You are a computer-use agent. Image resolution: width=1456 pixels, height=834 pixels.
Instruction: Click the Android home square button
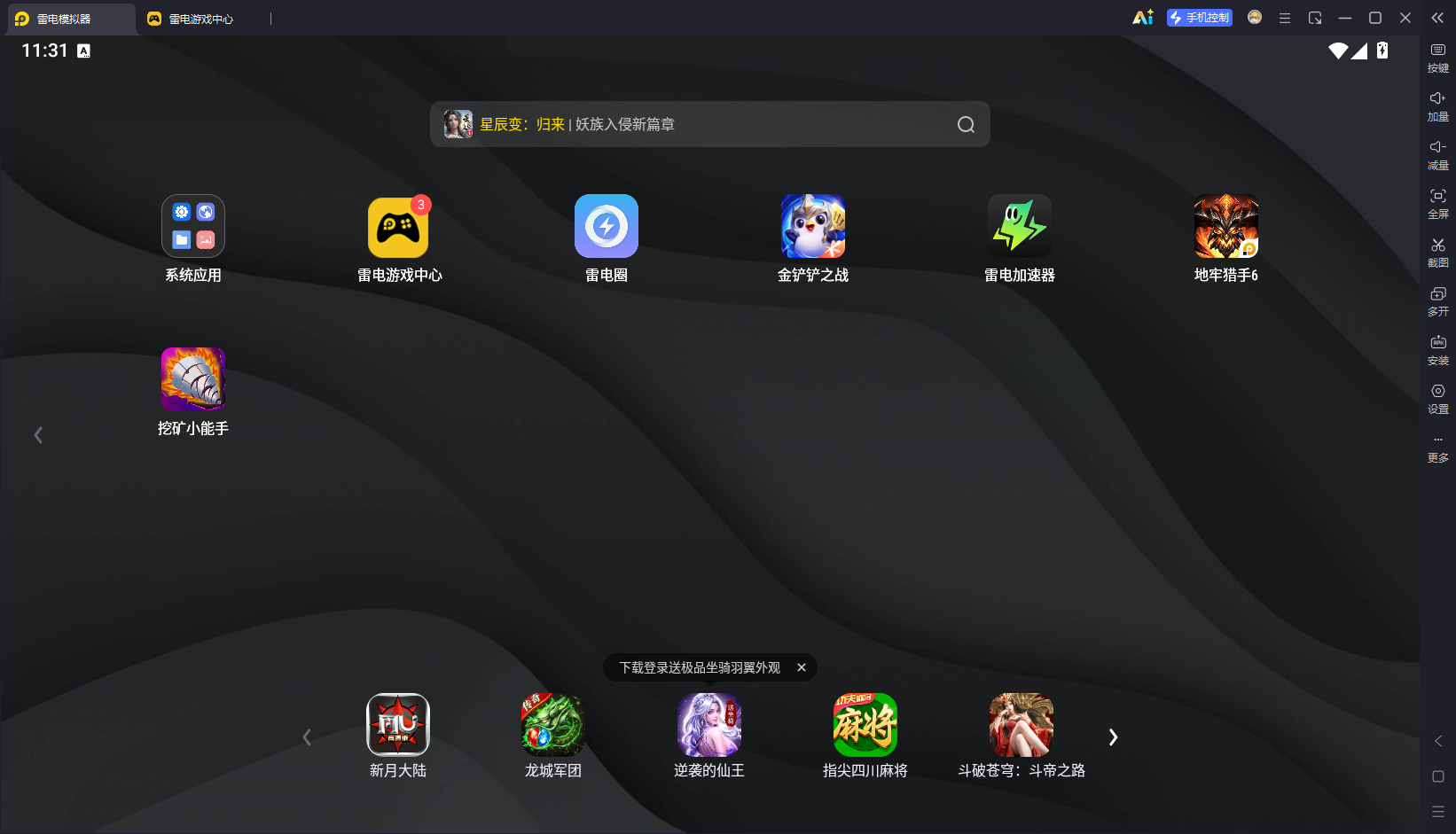pyautogui.click(x=1438, y=776)
